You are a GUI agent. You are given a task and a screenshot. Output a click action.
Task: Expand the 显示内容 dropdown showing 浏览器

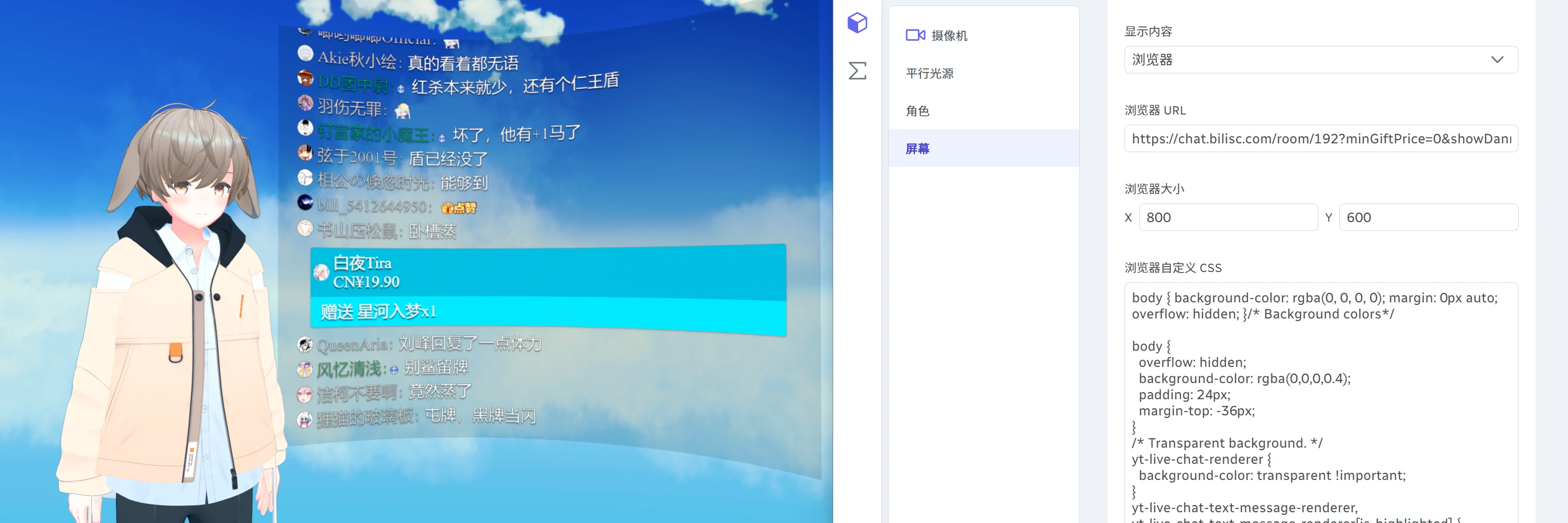click(1320, 60)
